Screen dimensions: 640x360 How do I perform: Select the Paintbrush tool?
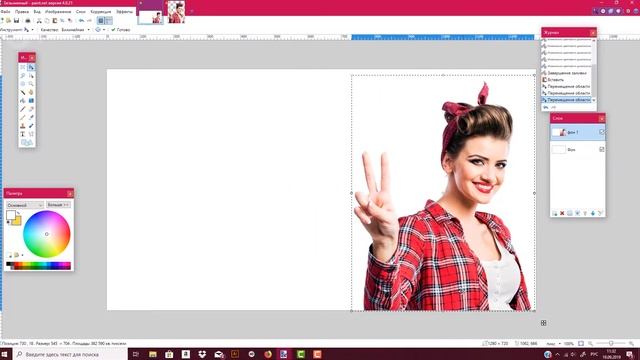pos(23,109)
